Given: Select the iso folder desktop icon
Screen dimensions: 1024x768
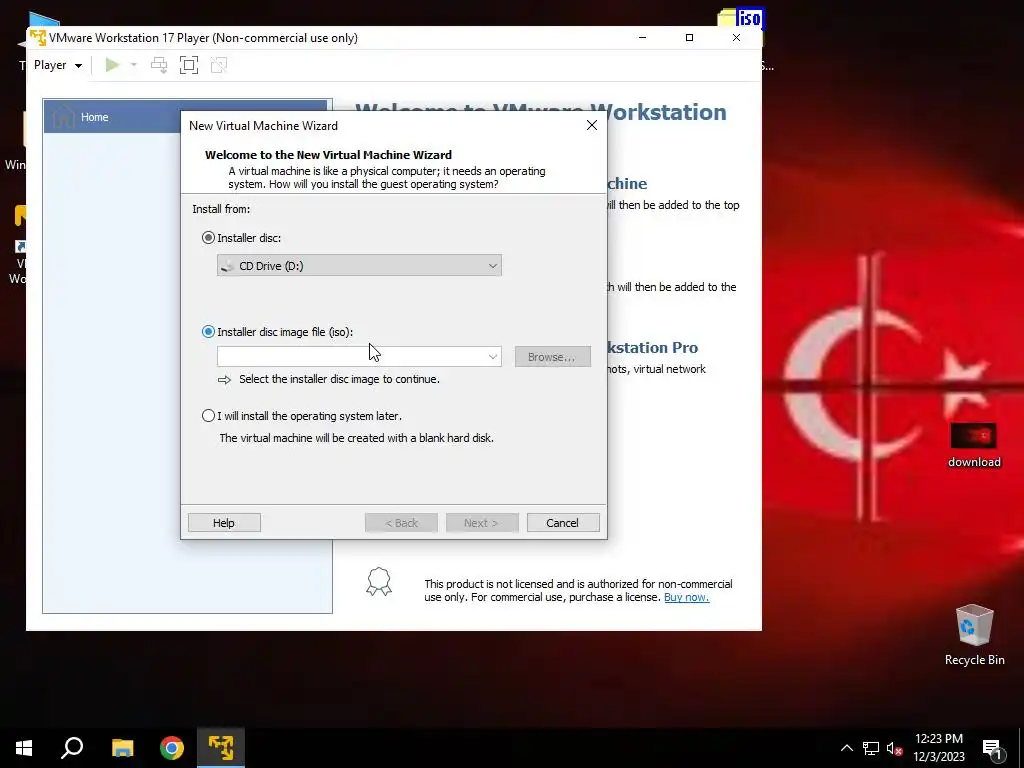Looking at the screenshot, I should (741, 18).
